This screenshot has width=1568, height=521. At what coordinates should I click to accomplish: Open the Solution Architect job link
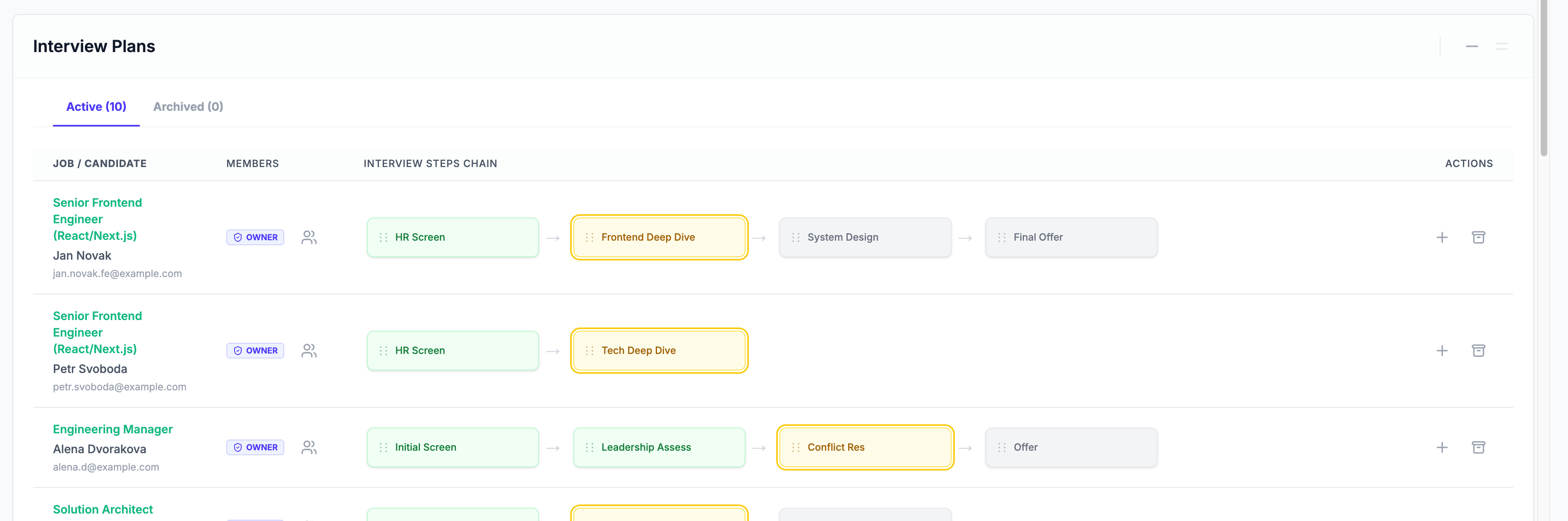pos(103,509)
